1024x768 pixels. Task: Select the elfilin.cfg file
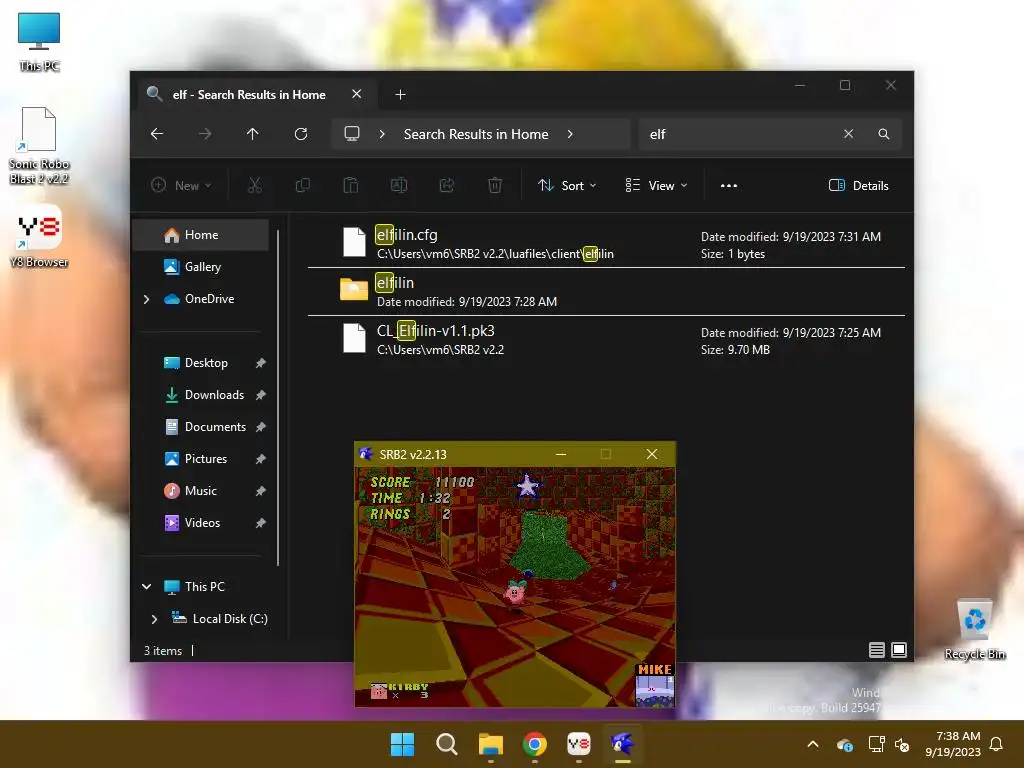click(606, 243)
